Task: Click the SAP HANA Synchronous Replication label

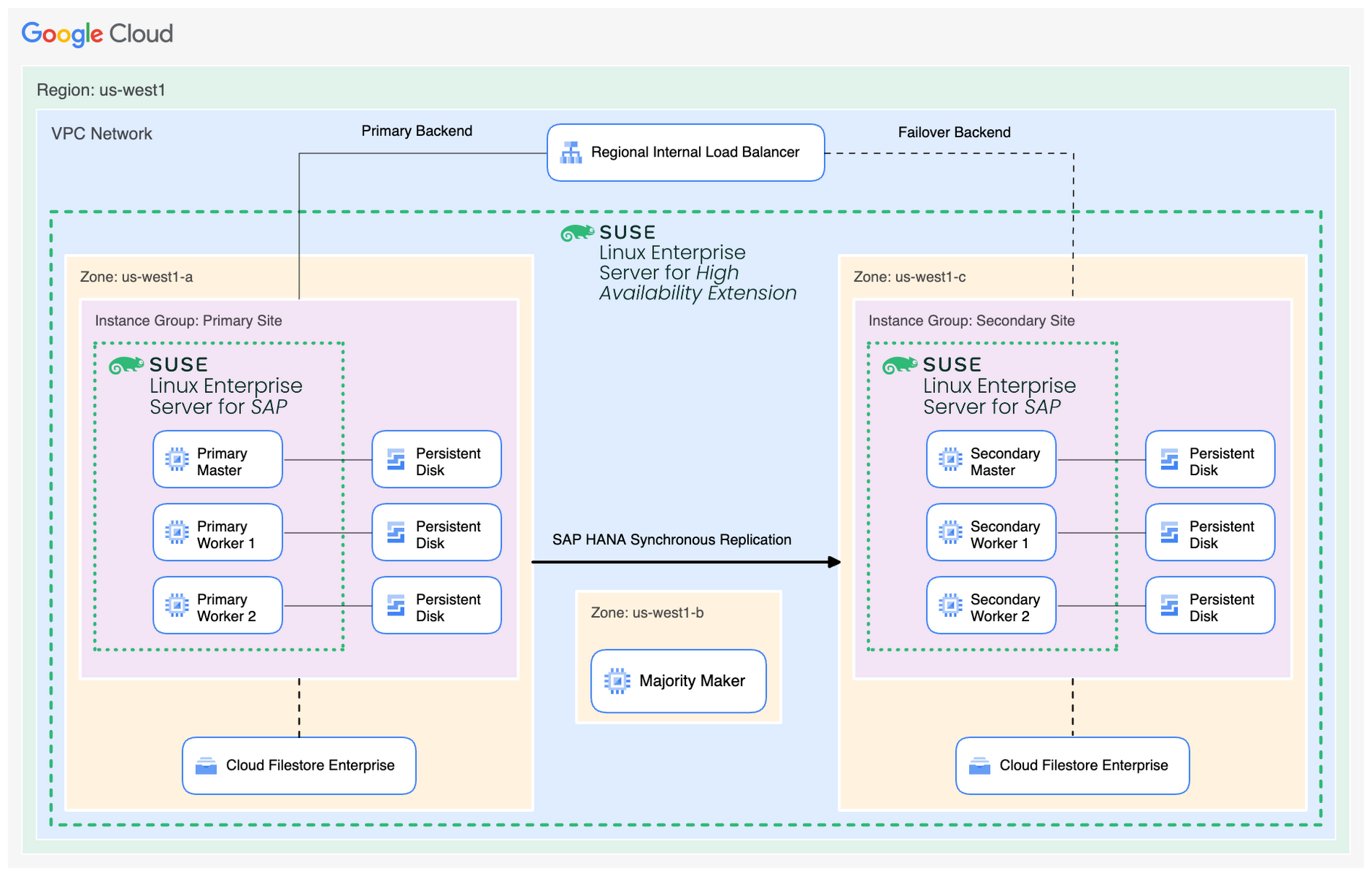Action: tap(672, 539)
